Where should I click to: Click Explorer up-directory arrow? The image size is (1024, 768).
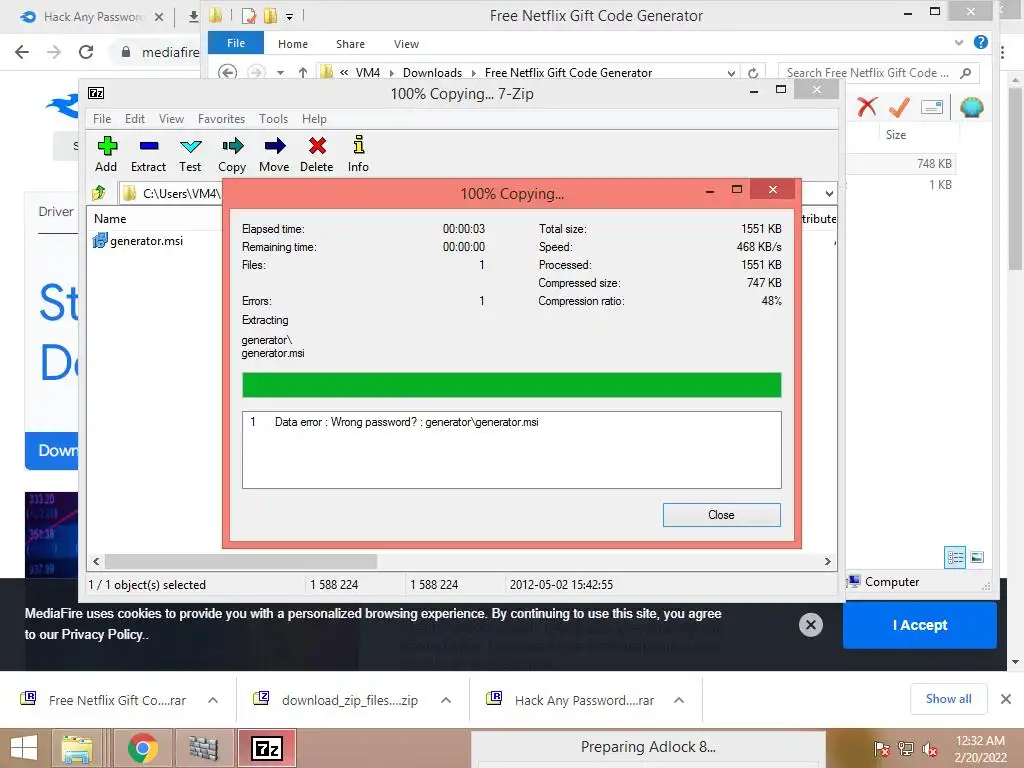tap(302, 72)
